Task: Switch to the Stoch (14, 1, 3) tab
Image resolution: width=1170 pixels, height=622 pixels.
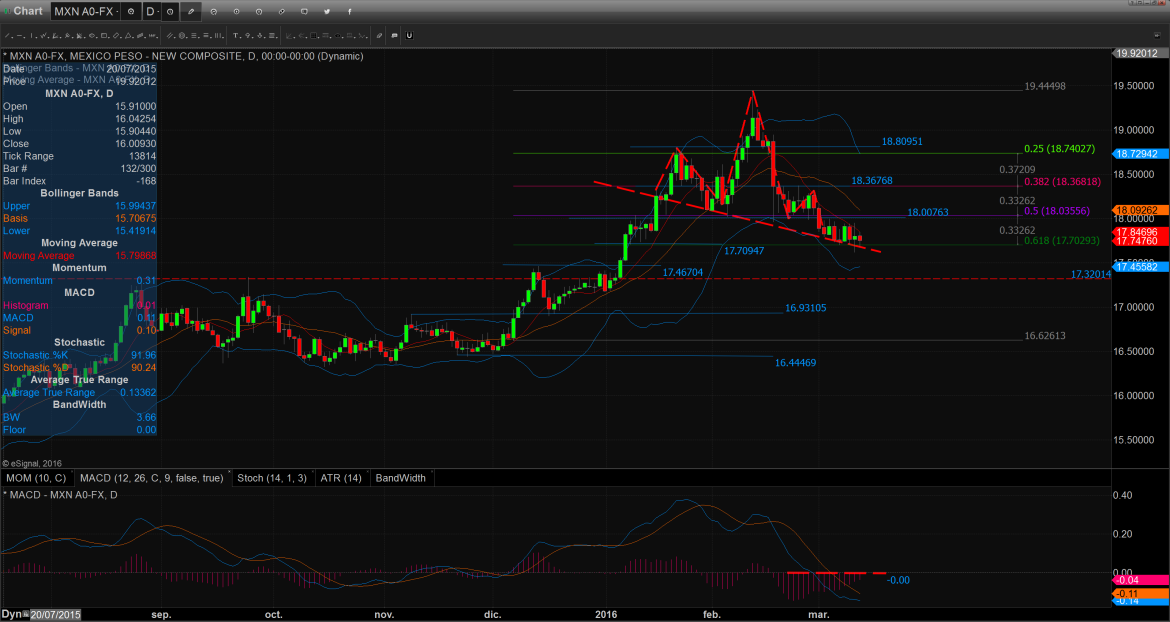Action: coord(272,478)
